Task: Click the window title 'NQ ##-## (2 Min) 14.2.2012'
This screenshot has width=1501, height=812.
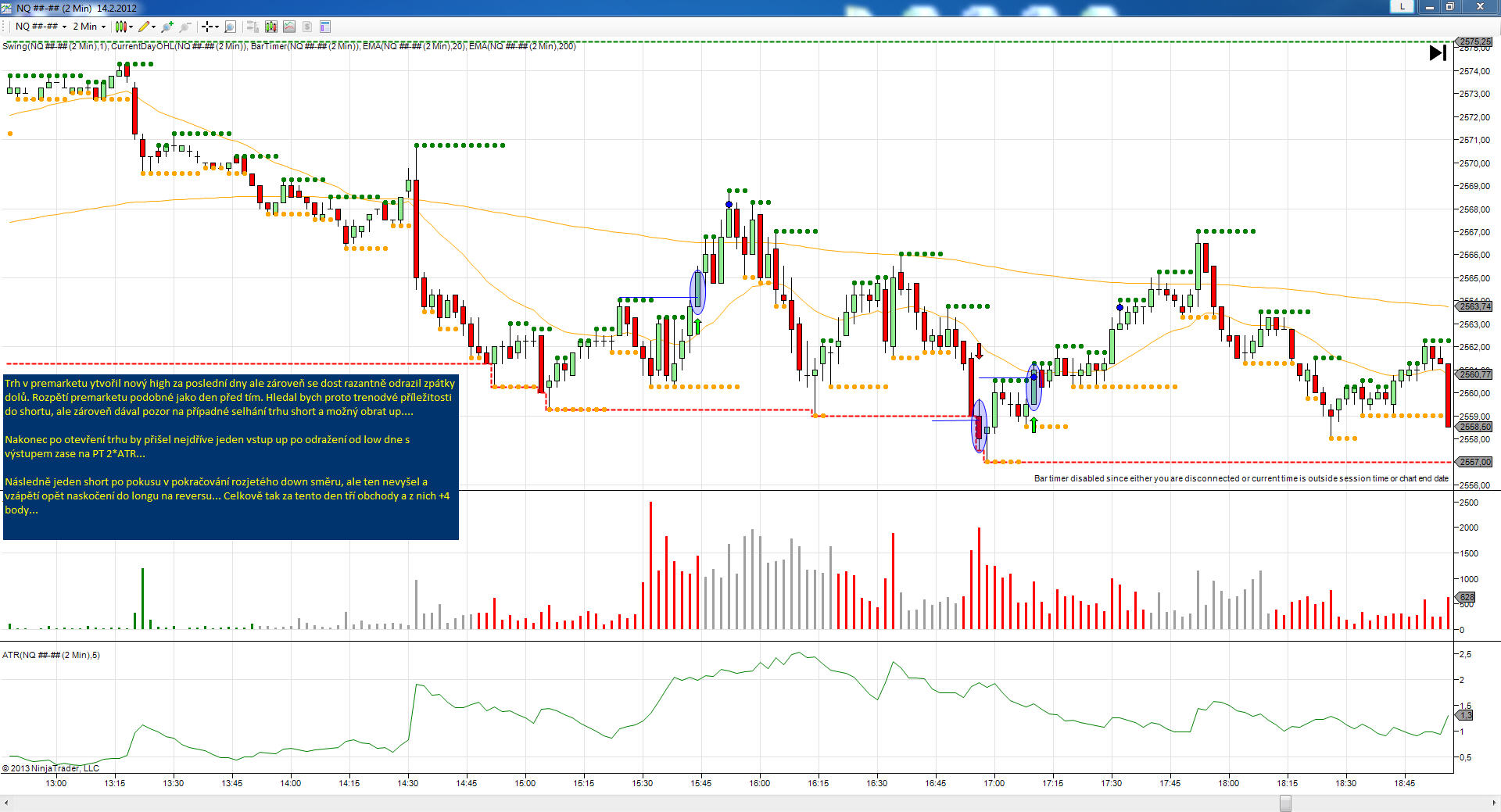Action: tap(77, 8)
